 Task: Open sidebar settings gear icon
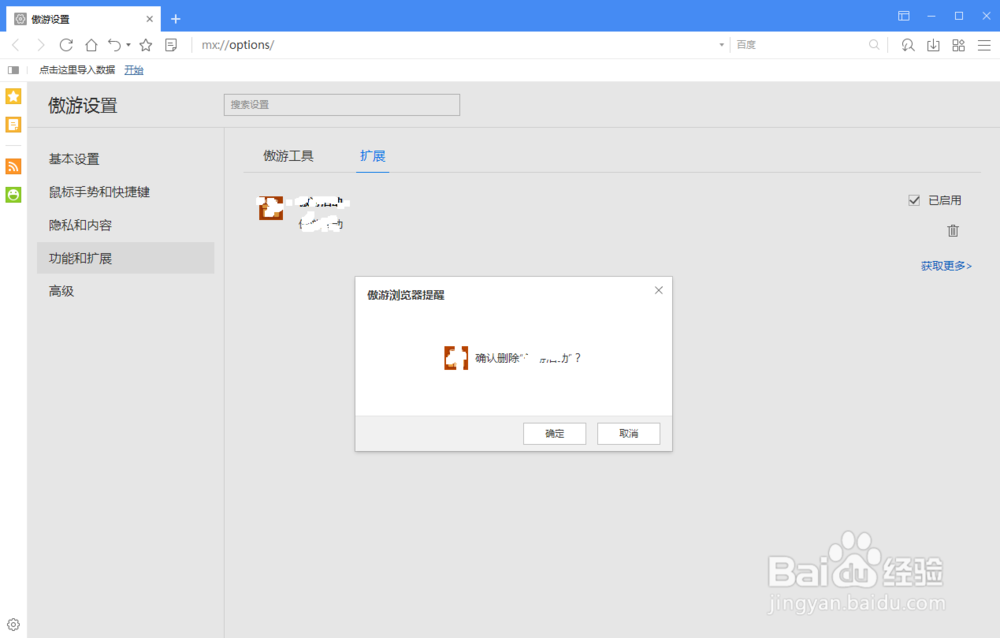[13, 625]
